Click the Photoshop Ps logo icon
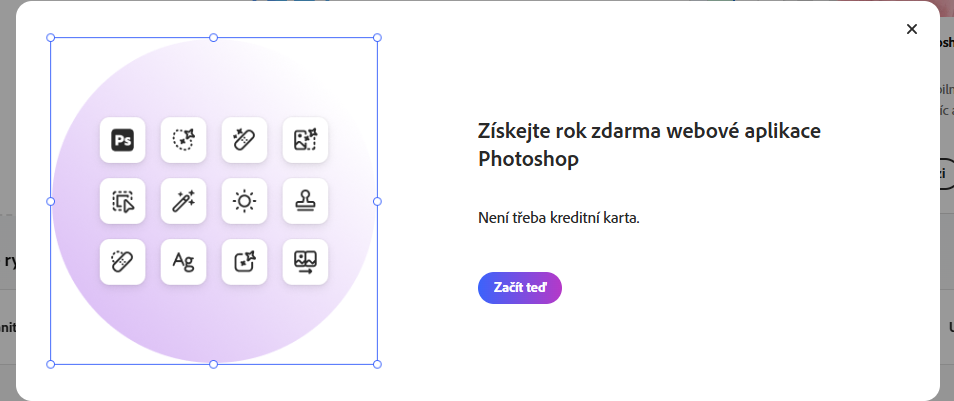This screenshot has height=401, width=954. (123, 140)
